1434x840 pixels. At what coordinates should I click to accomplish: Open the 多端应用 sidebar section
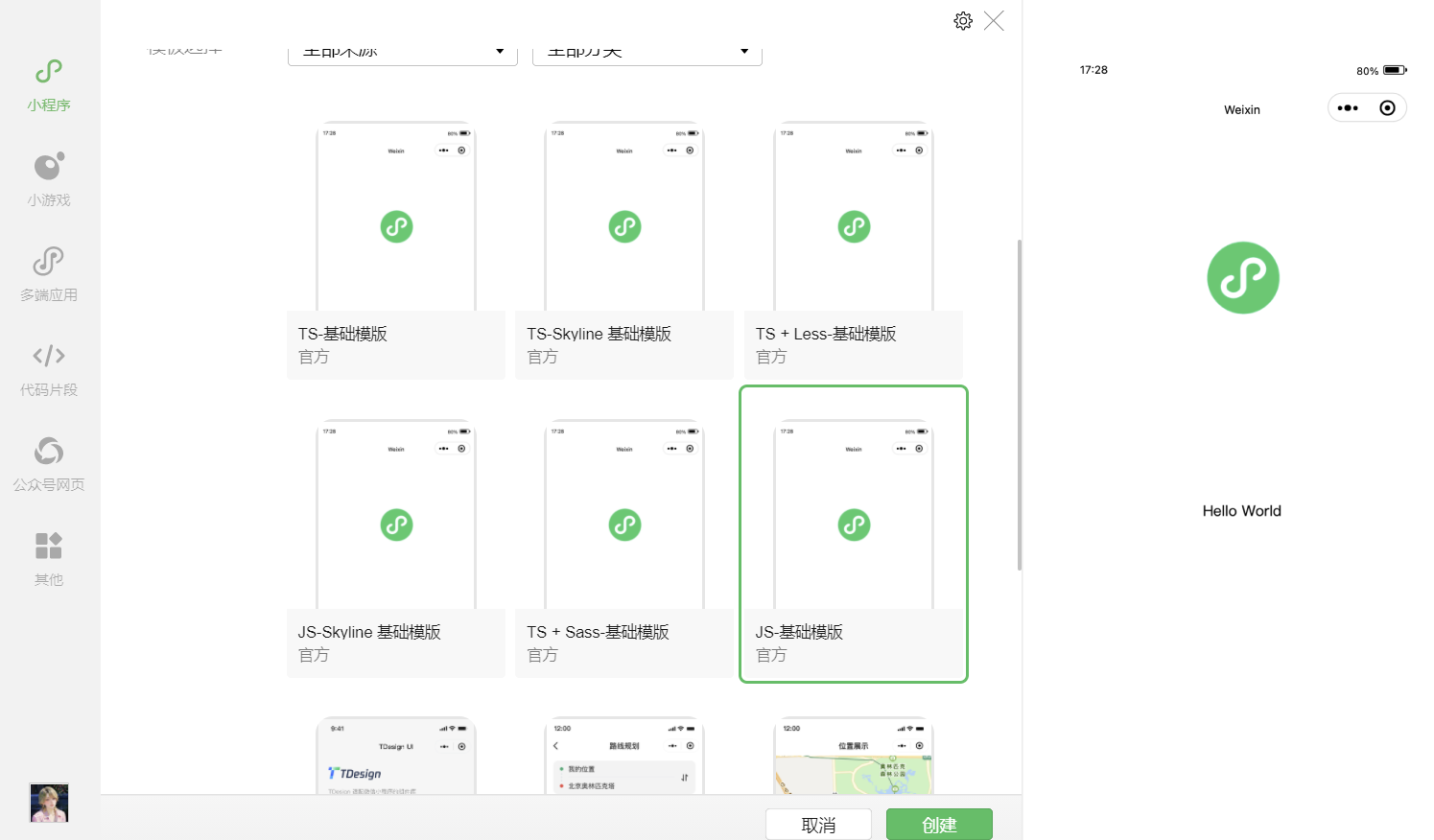pos(49,274)
